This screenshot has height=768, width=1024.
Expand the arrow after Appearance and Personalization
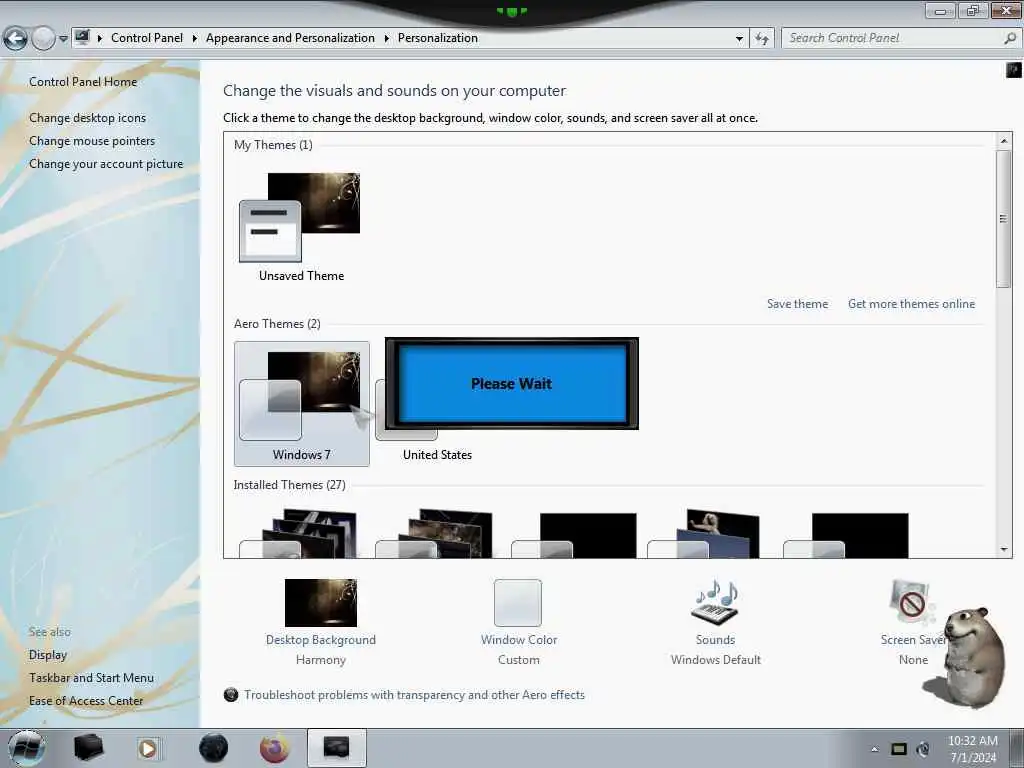[x=387, y=39]
